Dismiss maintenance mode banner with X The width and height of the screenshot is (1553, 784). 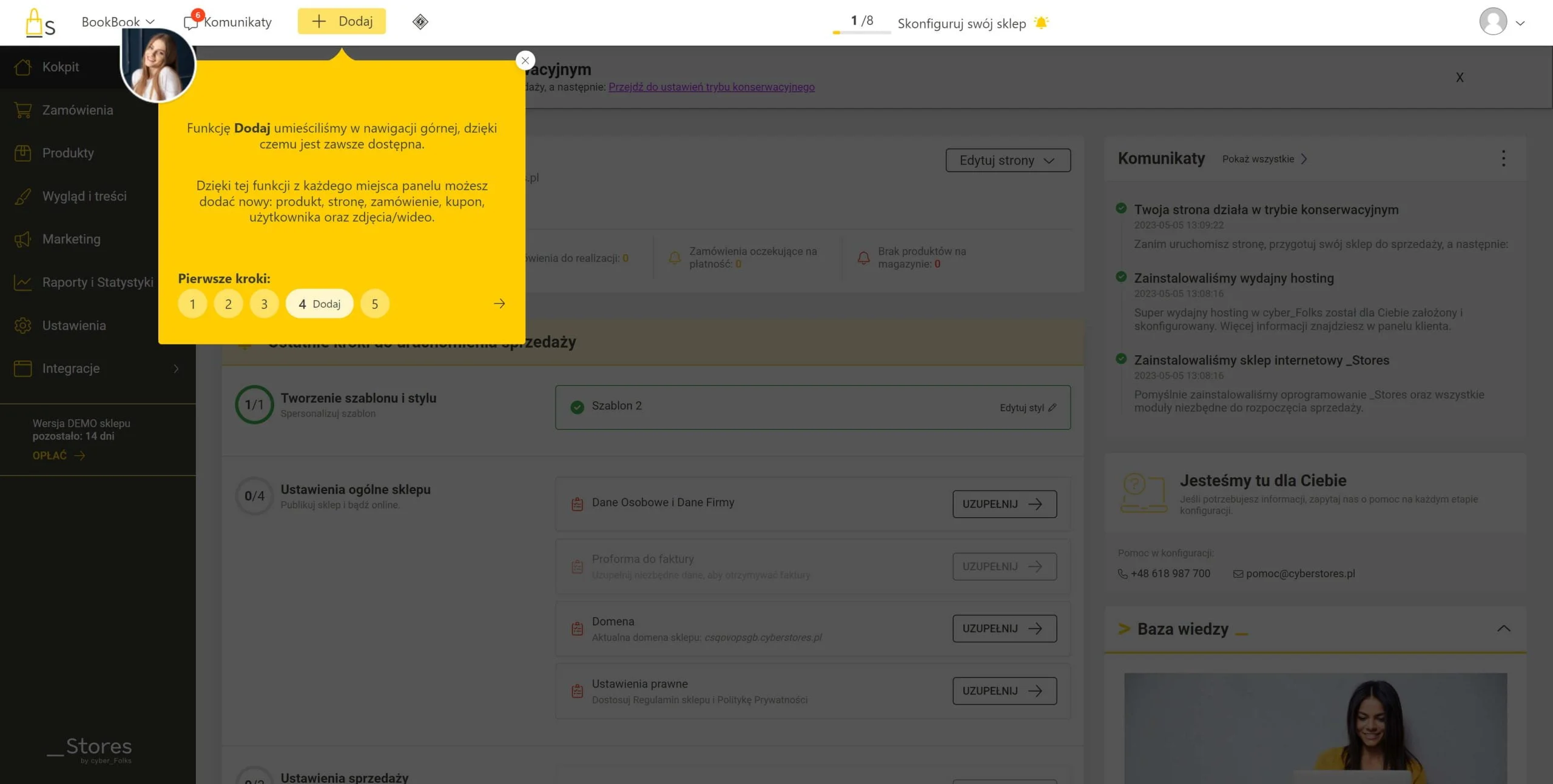(1460, 77)
